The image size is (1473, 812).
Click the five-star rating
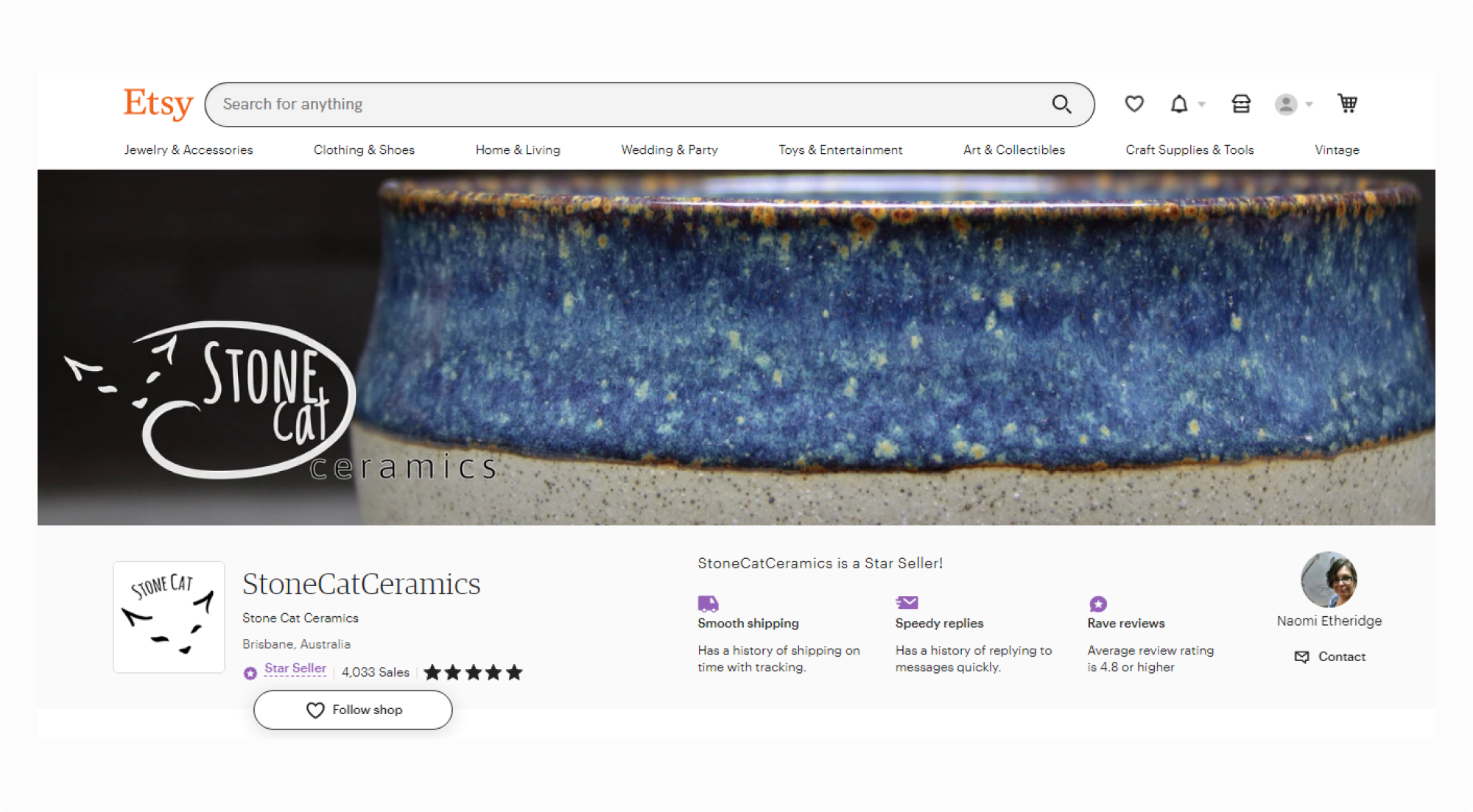474,672
